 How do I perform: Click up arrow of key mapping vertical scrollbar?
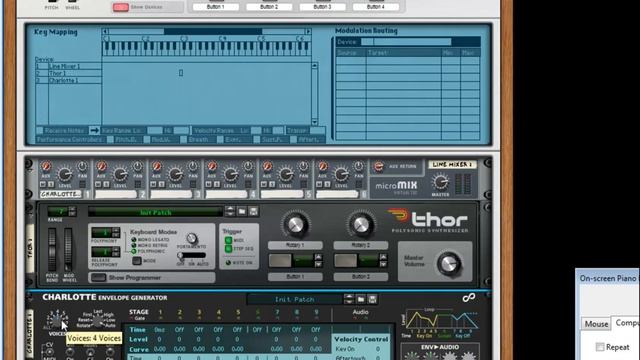click(x=314, y=65)
